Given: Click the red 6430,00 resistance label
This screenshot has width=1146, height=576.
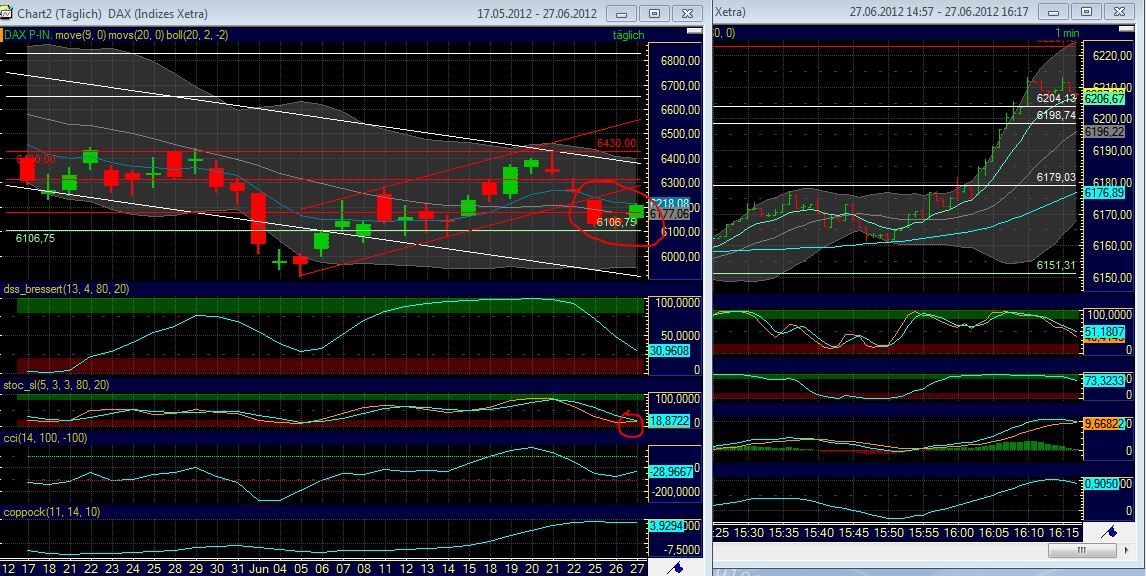Looking at the screenshot, I should (x=616, y=143).
